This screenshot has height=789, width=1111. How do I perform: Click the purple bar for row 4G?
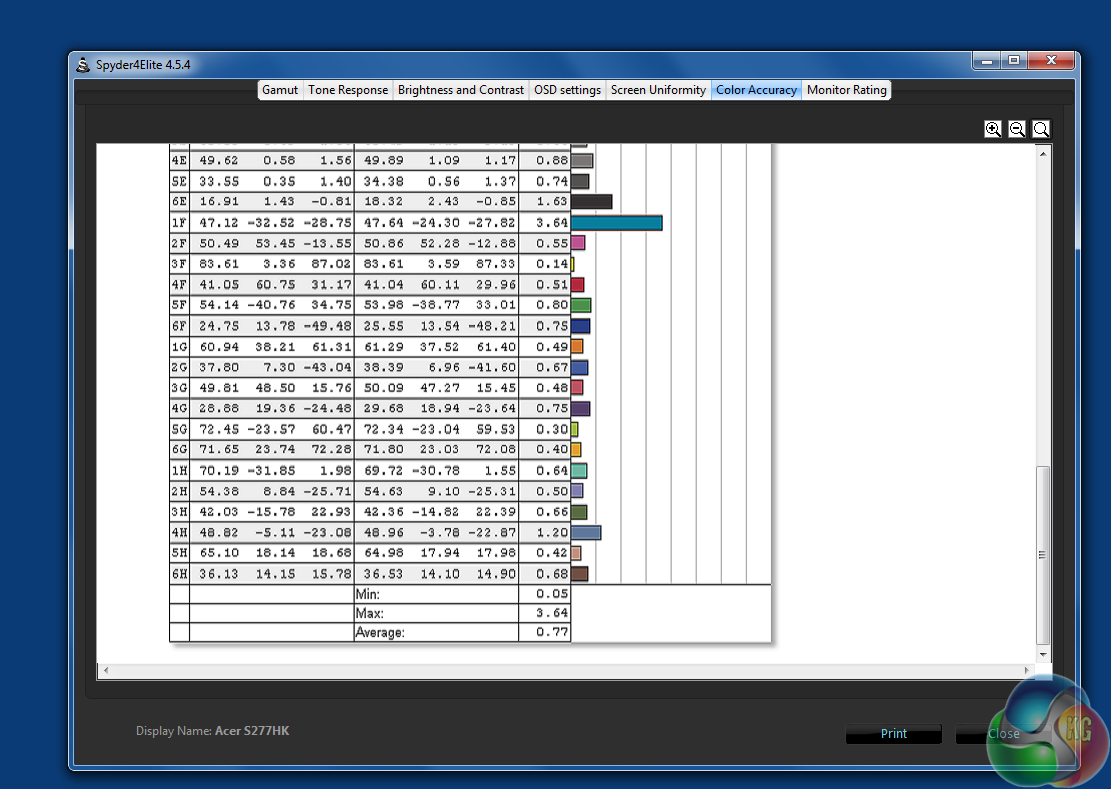pos(580,409)
